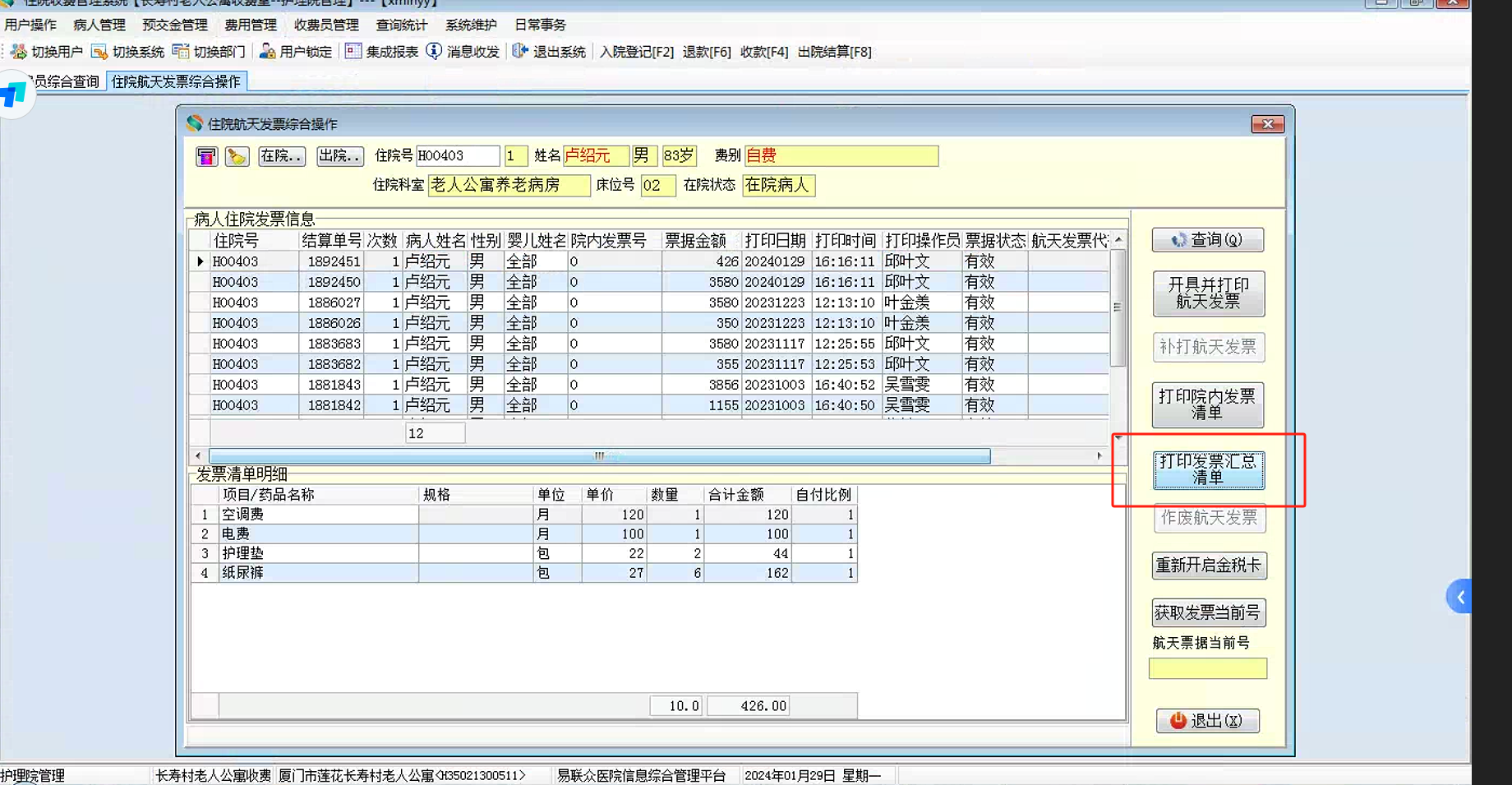Image resolution: width=1512 pixels, height=785 pixels.
Task: Select invoice row with 结算单号 1881842
Action: (649, 405)
